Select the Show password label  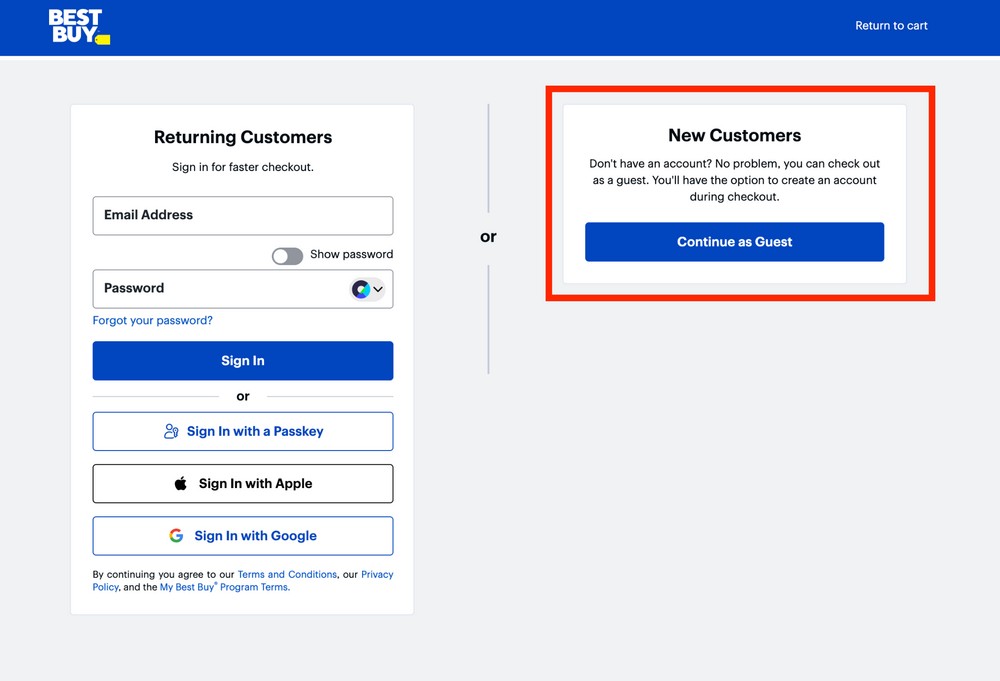pyautogui.click(x=351, y=254)
